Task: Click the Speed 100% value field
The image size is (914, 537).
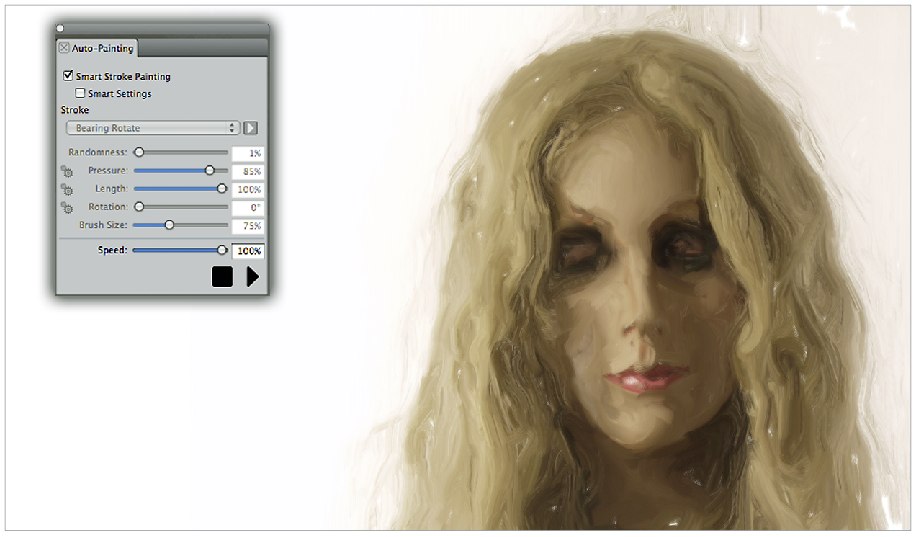Action: click(x=248, y=251)
